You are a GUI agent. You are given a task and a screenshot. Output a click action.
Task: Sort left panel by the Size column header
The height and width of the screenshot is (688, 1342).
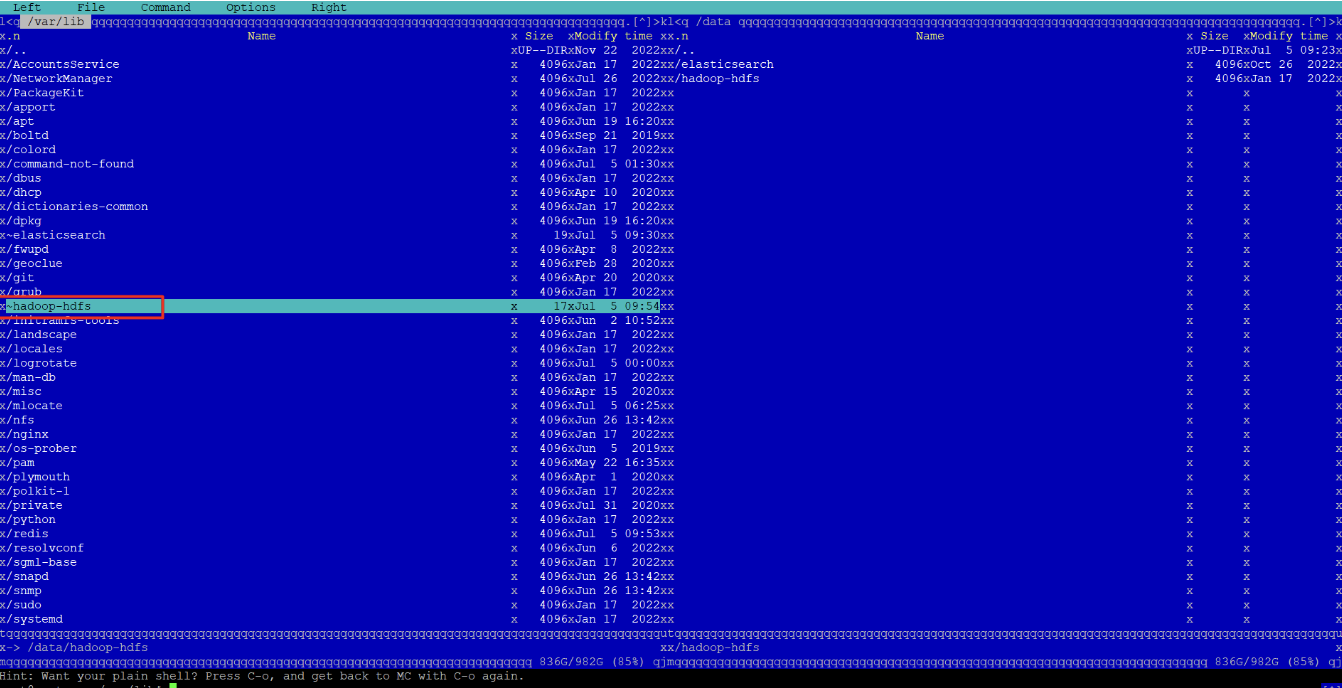click(x=539, y=36)
